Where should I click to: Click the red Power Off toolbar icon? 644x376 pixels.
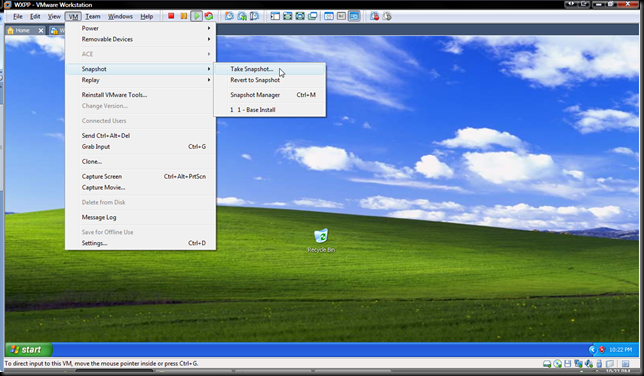(171, 16)
